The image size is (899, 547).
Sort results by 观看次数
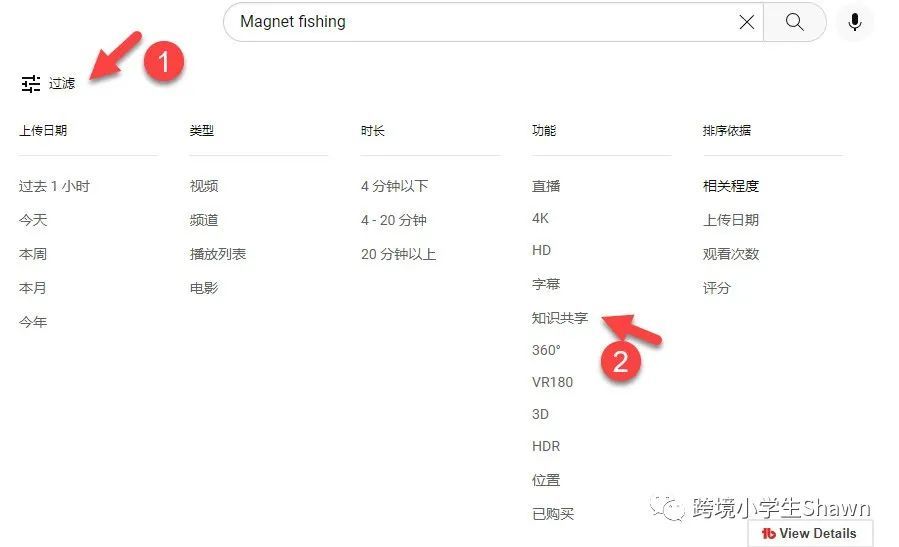731,253
